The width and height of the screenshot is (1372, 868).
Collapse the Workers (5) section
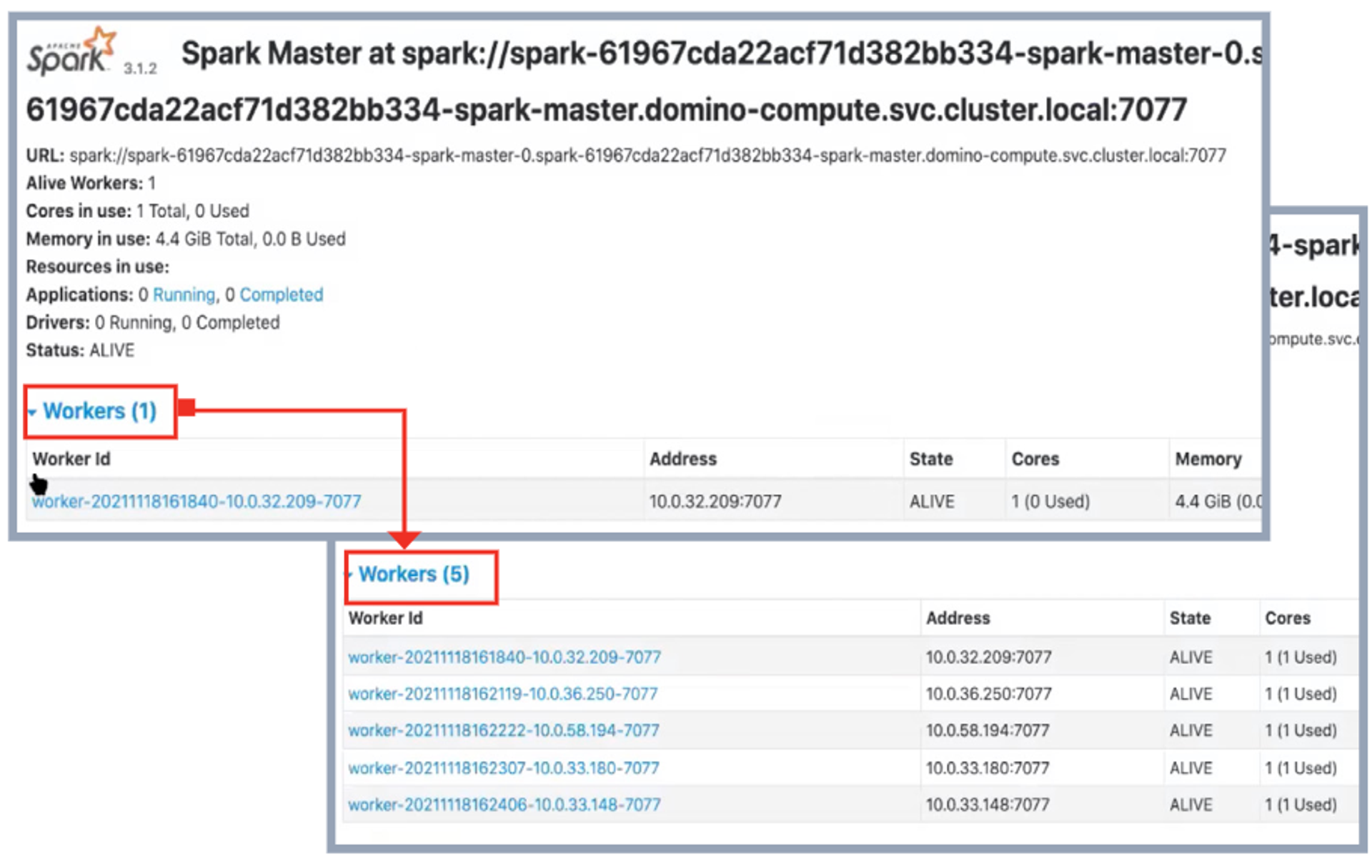414,574
